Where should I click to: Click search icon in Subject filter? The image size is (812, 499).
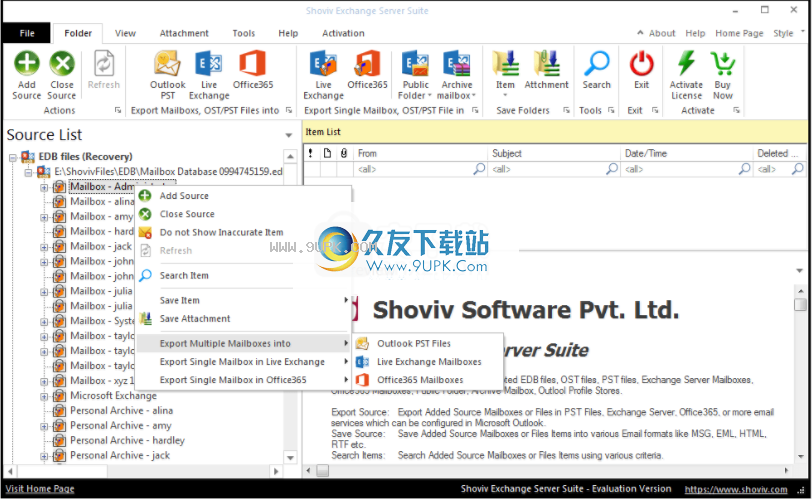pos(613,169)
